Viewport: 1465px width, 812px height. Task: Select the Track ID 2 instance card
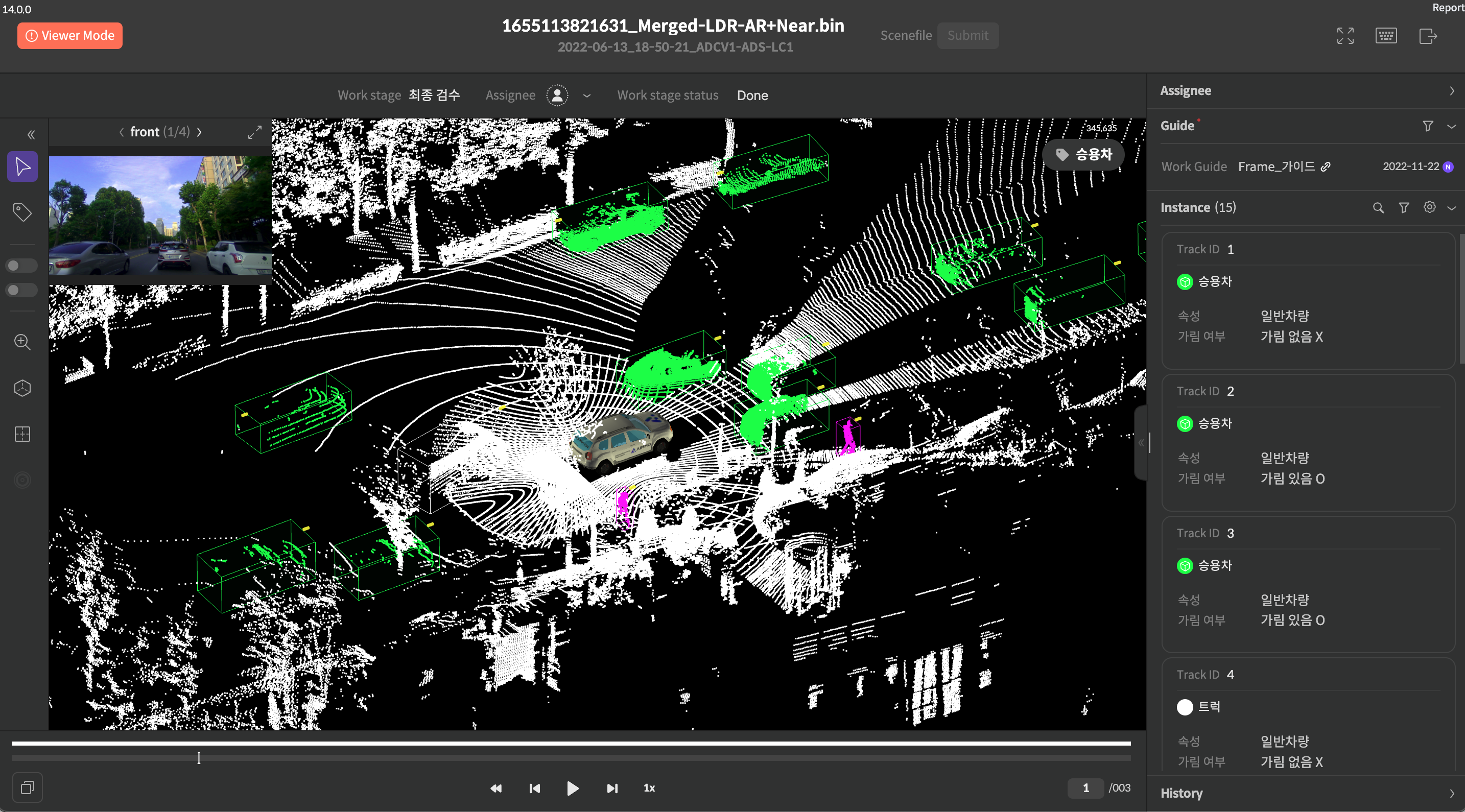1308,442
